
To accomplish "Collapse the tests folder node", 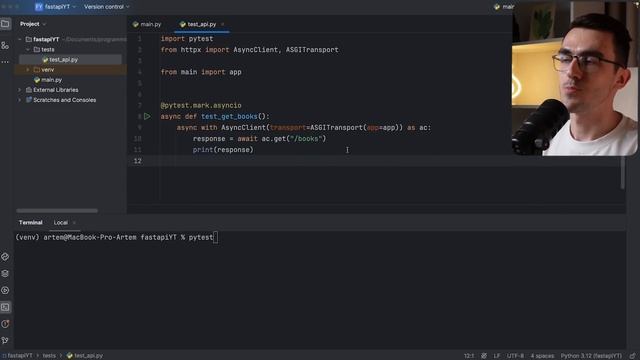I will coord(28,49).
